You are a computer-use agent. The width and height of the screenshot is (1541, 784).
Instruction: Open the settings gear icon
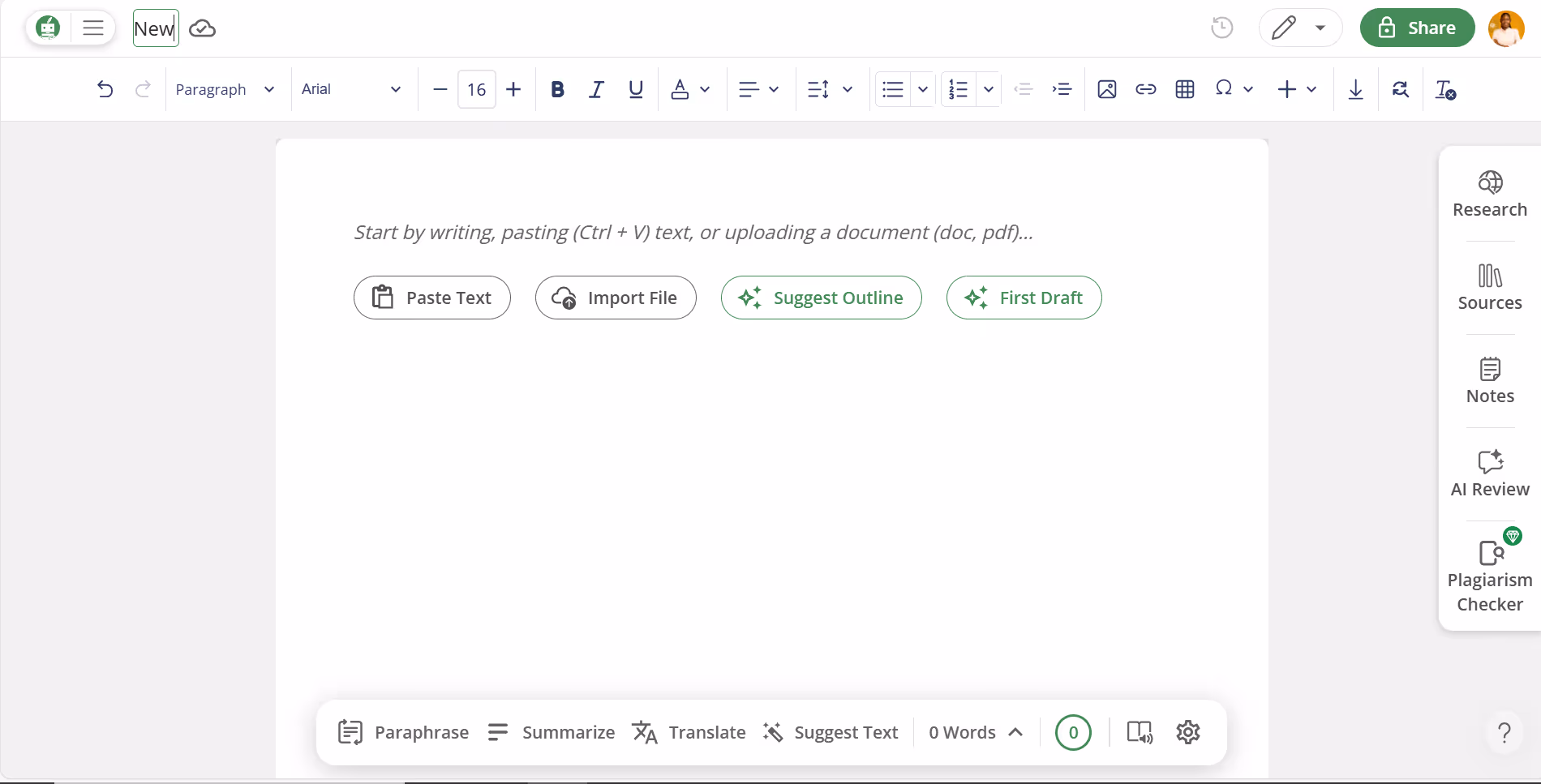1188,732
